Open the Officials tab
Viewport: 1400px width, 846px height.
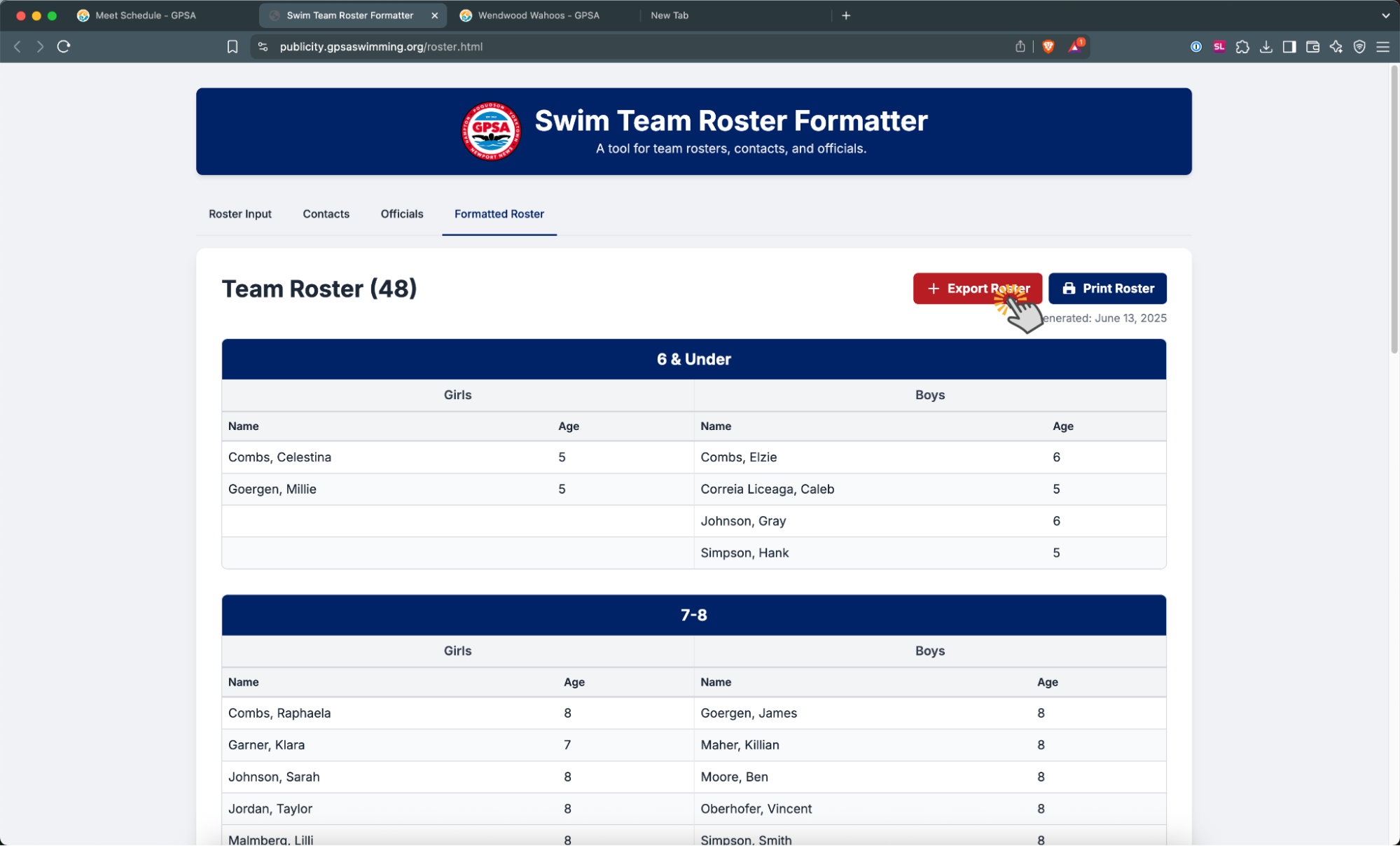[402, 214]
